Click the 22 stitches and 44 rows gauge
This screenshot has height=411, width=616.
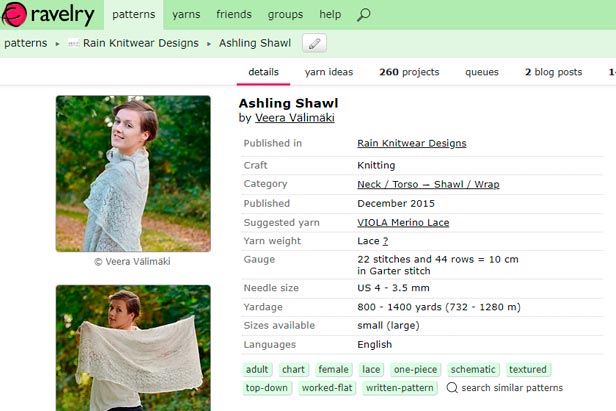pos(438,265)
